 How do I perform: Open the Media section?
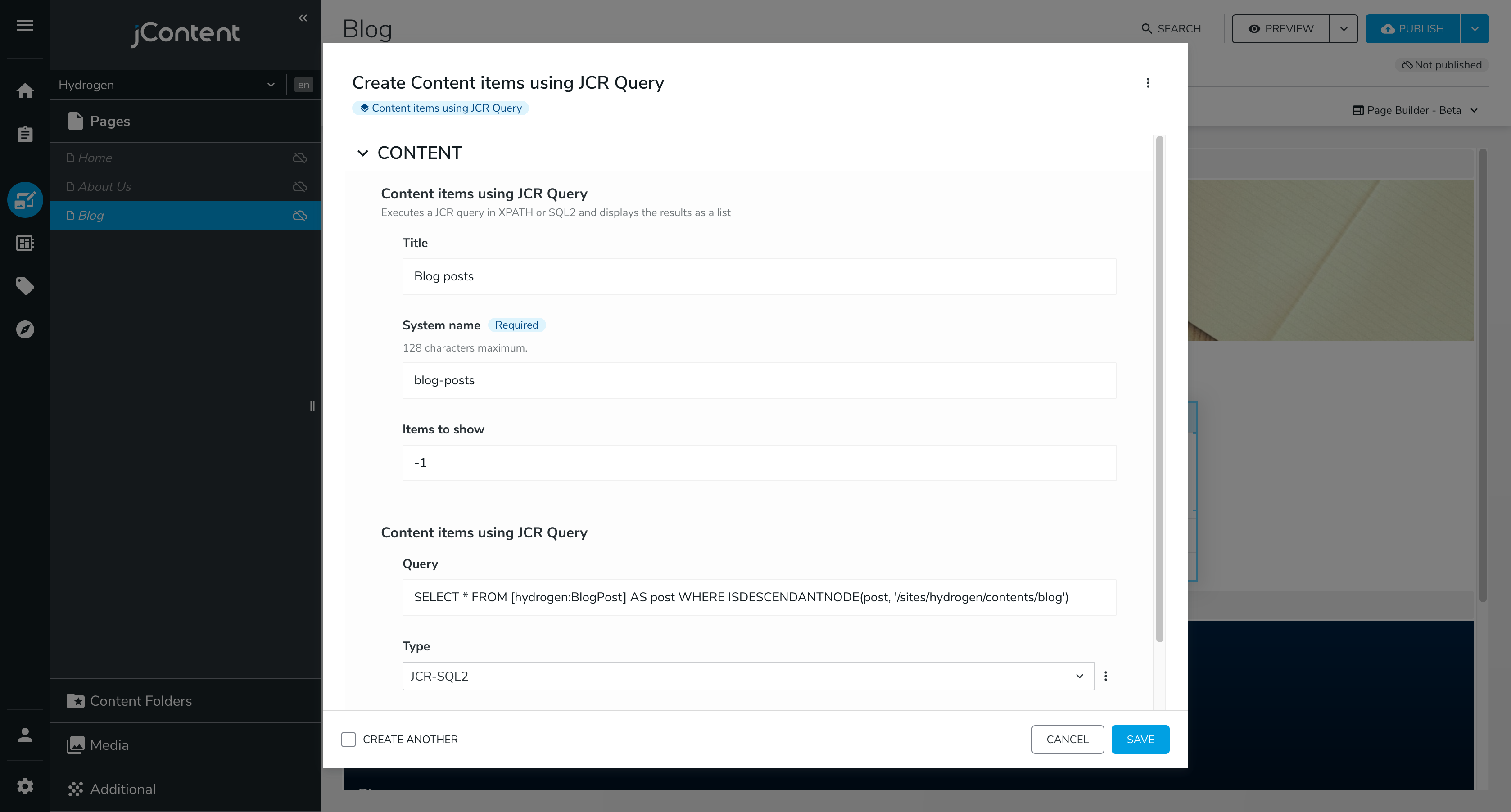pos(109,745)
